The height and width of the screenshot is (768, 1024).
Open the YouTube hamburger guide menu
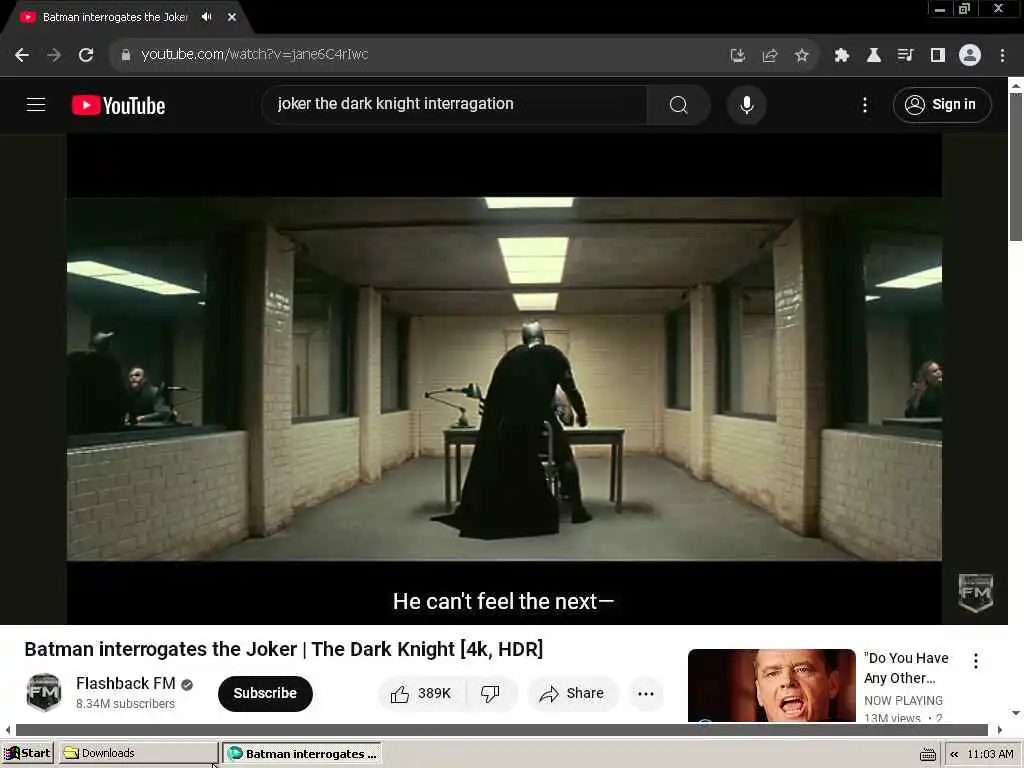point(36,104)
